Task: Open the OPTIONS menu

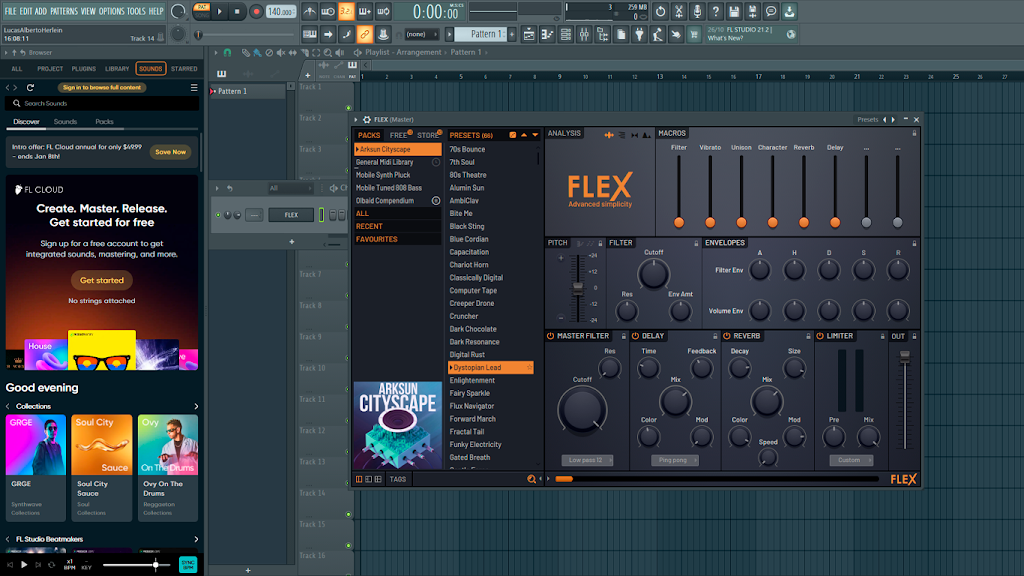Action: [x=111, y=11]
